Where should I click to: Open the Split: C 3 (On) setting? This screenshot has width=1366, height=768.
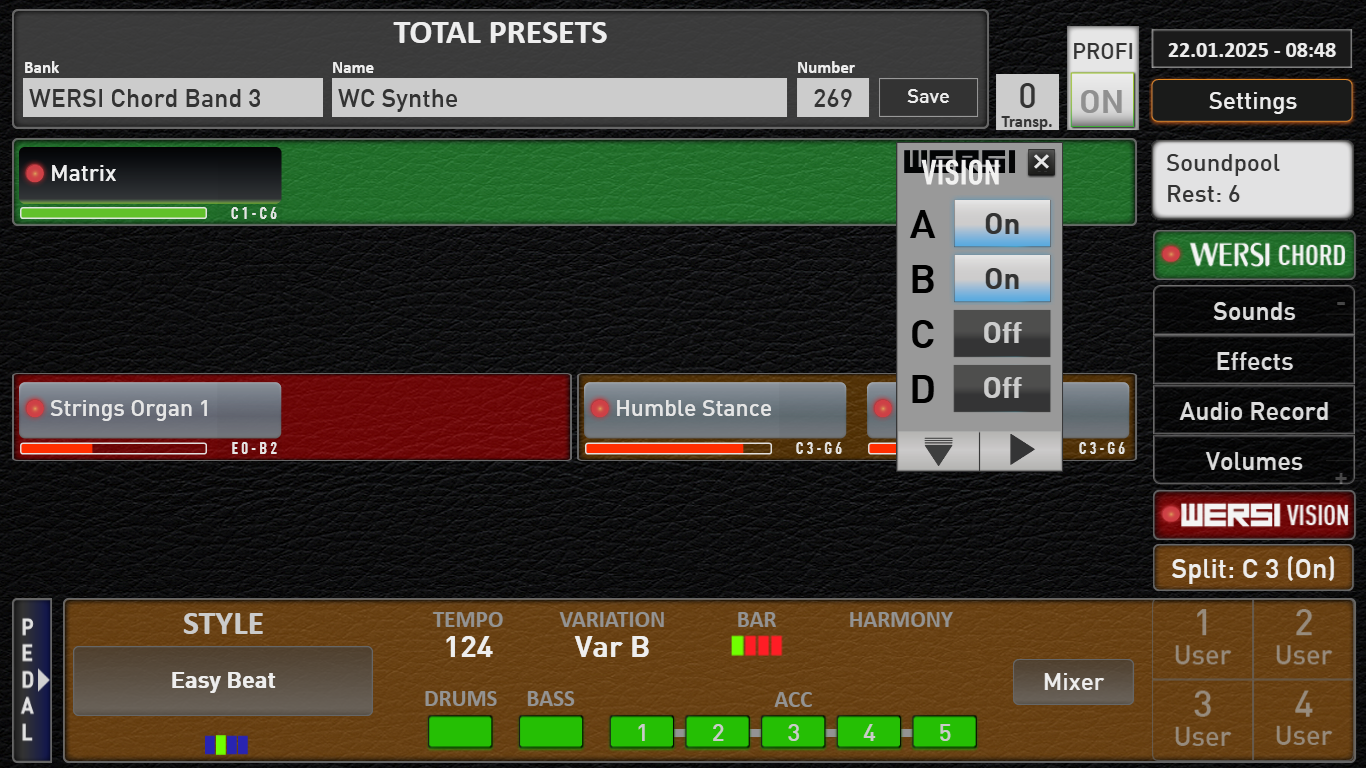[1254, 569]
